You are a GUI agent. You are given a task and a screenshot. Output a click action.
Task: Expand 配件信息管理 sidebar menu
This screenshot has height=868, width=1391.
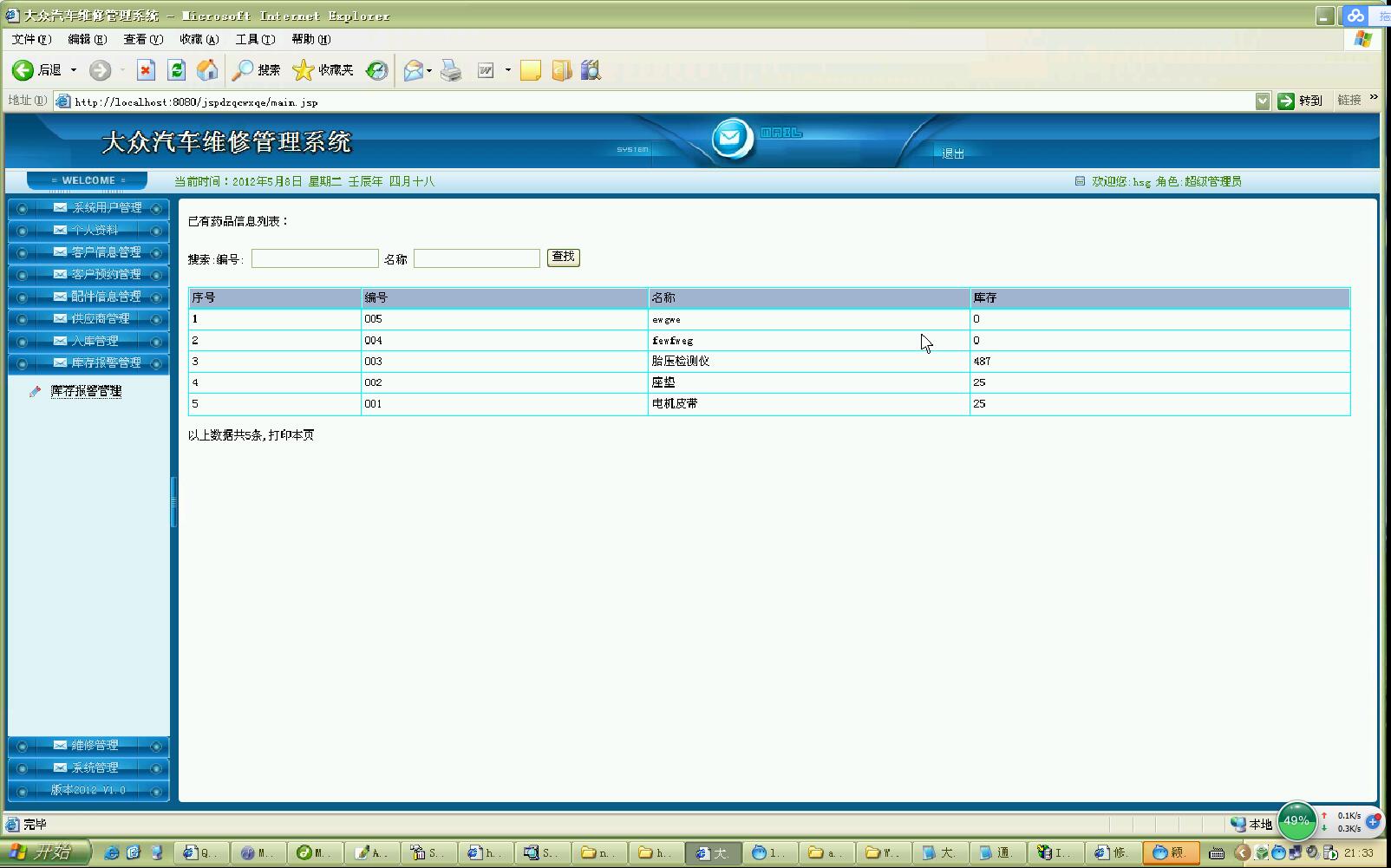pyautogui.click(x=88, y=297)
